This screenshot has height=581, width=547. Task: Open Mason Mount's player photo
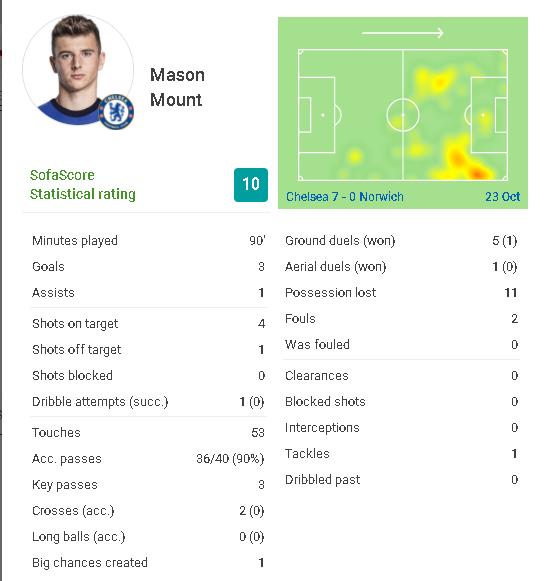[78, 70]
